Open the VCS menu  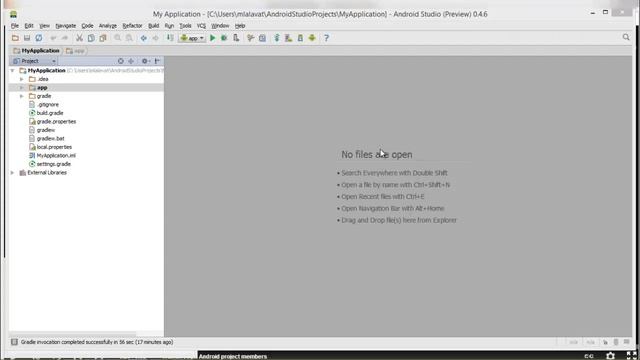(201, 26)
